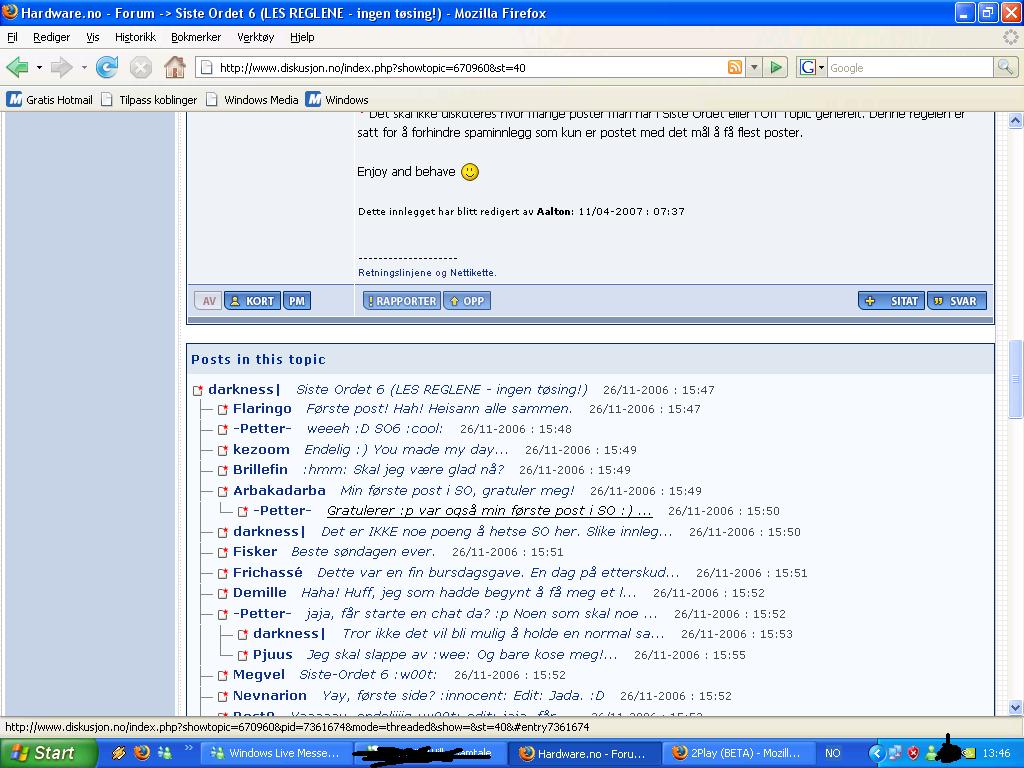Click the Forward arrow button
The height and width of the screenshot is (768, 1024).
tap(61, 67)
